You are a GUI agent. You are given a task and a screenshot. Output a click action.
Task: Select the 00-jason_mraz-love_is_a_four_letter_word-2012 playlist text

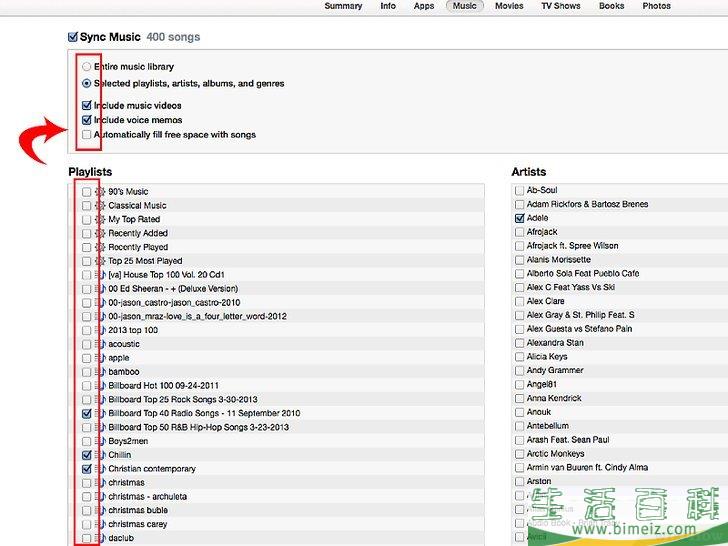[197, 317]
